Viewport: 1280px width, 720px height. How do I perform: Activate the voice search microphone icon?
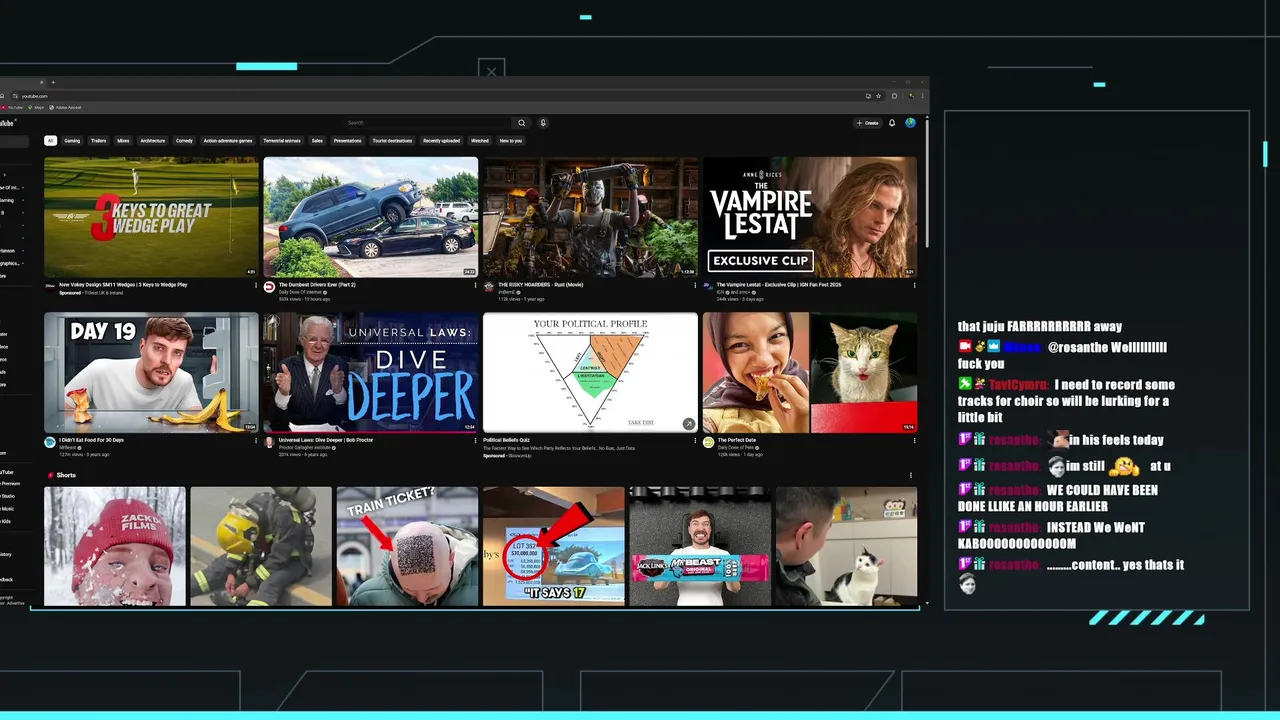click(543, 123)
